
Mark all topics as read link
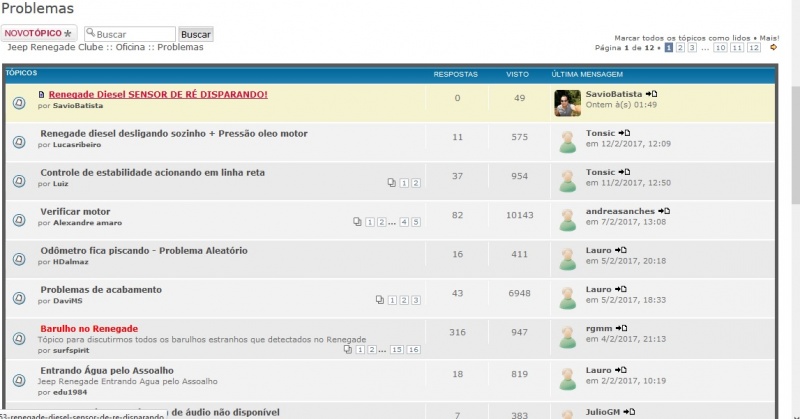(x=682, y=38)
